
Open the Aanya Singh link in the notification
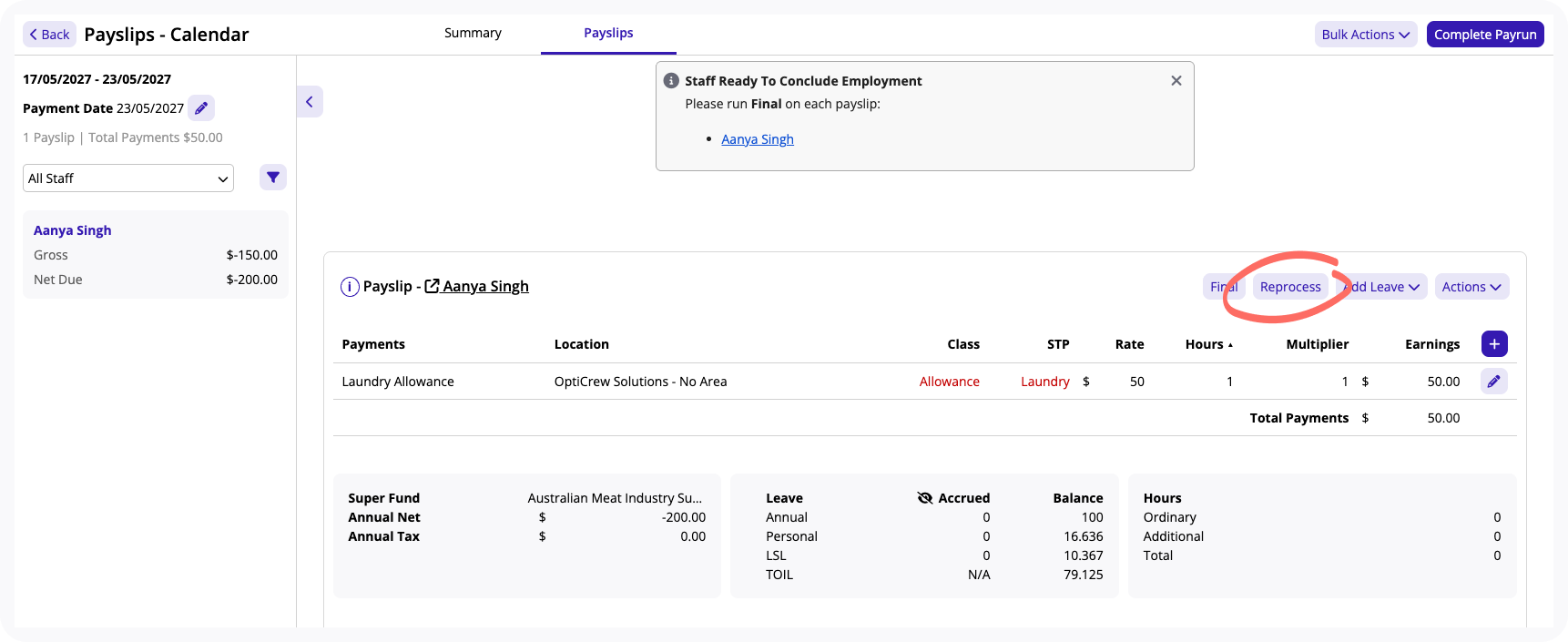758,139
